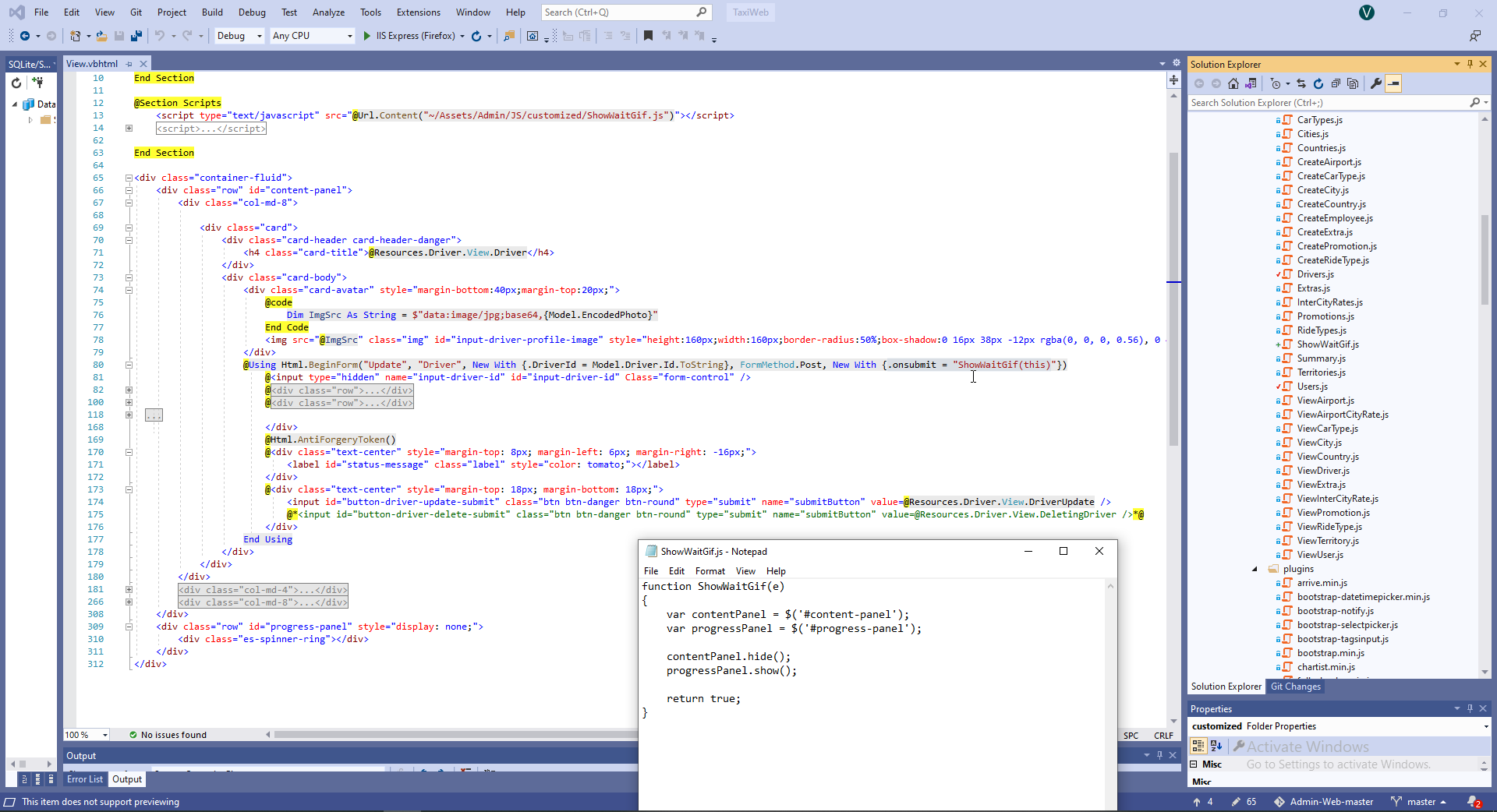Switch views icon in Solution Explorer toolbar
The height and width of the screenshot is (812, 1497).
coord(1251,83)
